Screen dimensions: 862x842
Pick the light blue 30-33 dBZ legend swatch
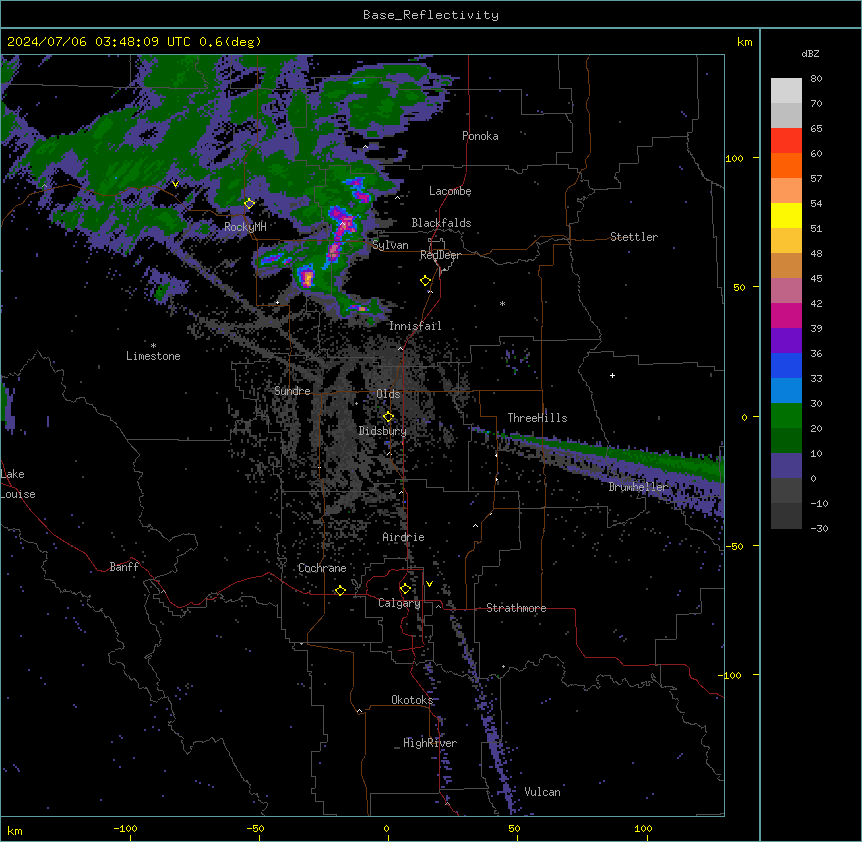[786, 391]
